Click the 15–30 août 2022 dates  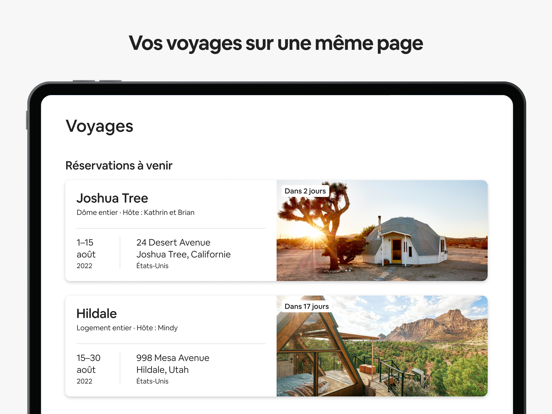pyautogui.click(x=88, y=369)
